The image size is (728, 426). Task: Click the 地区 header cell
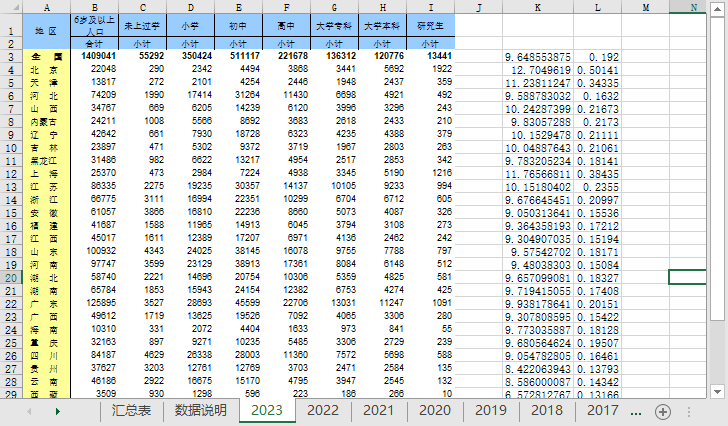[46, 31]
